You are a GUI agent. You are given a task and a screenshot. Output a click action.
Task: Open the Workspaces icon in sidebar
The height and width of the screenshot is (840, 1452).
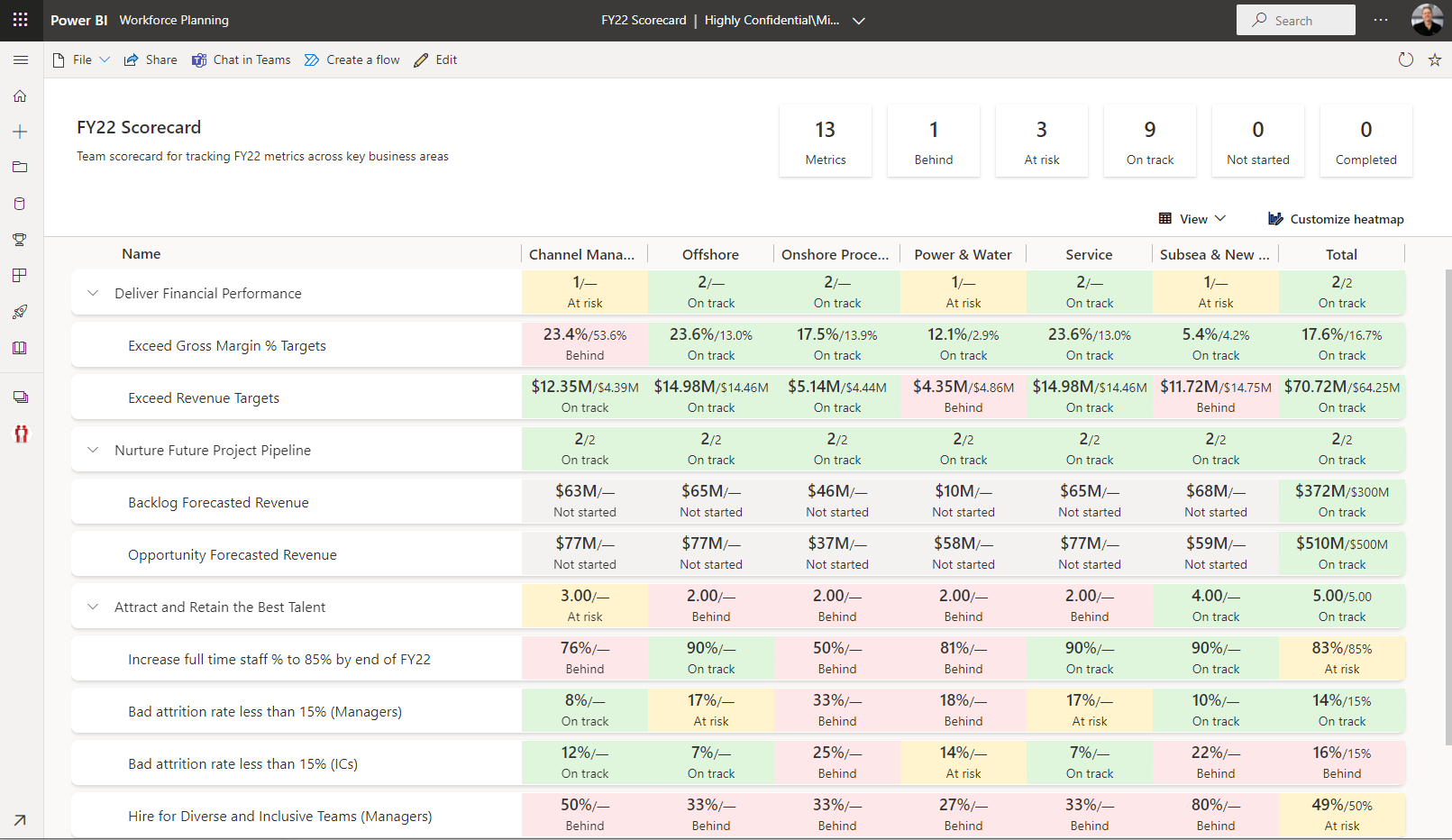pos(20,397)
